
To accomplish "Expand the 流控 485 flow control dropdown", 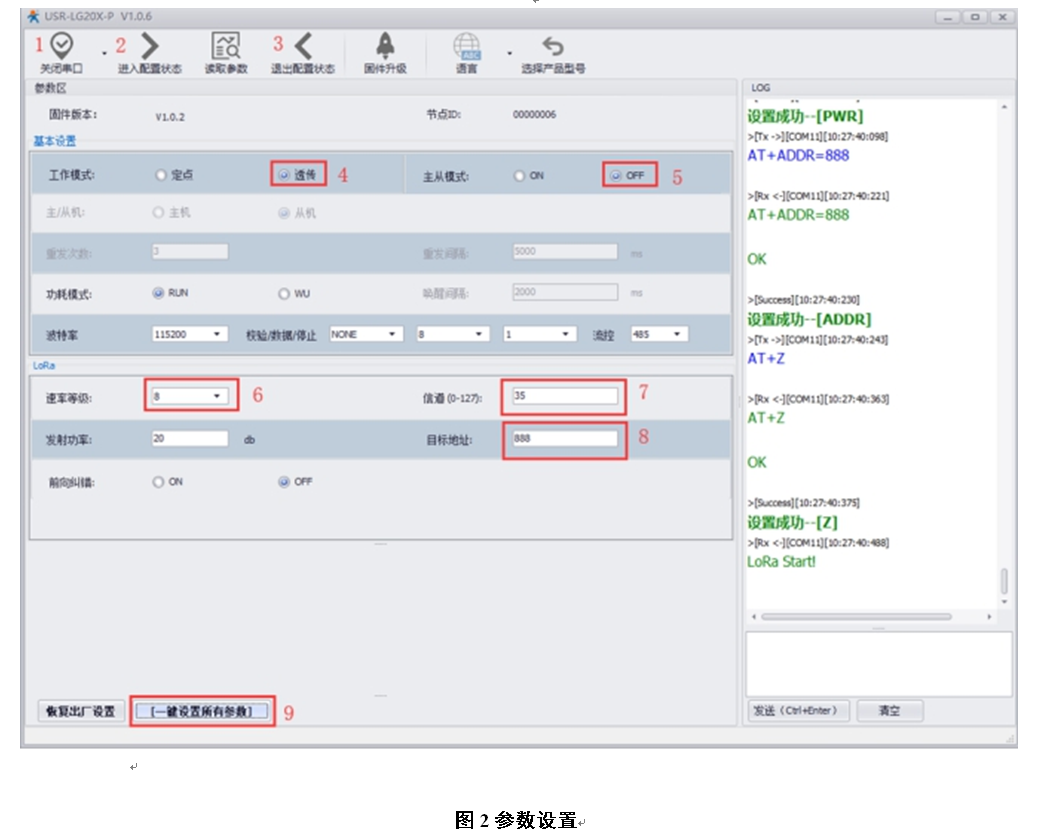I will click(658, 334).
